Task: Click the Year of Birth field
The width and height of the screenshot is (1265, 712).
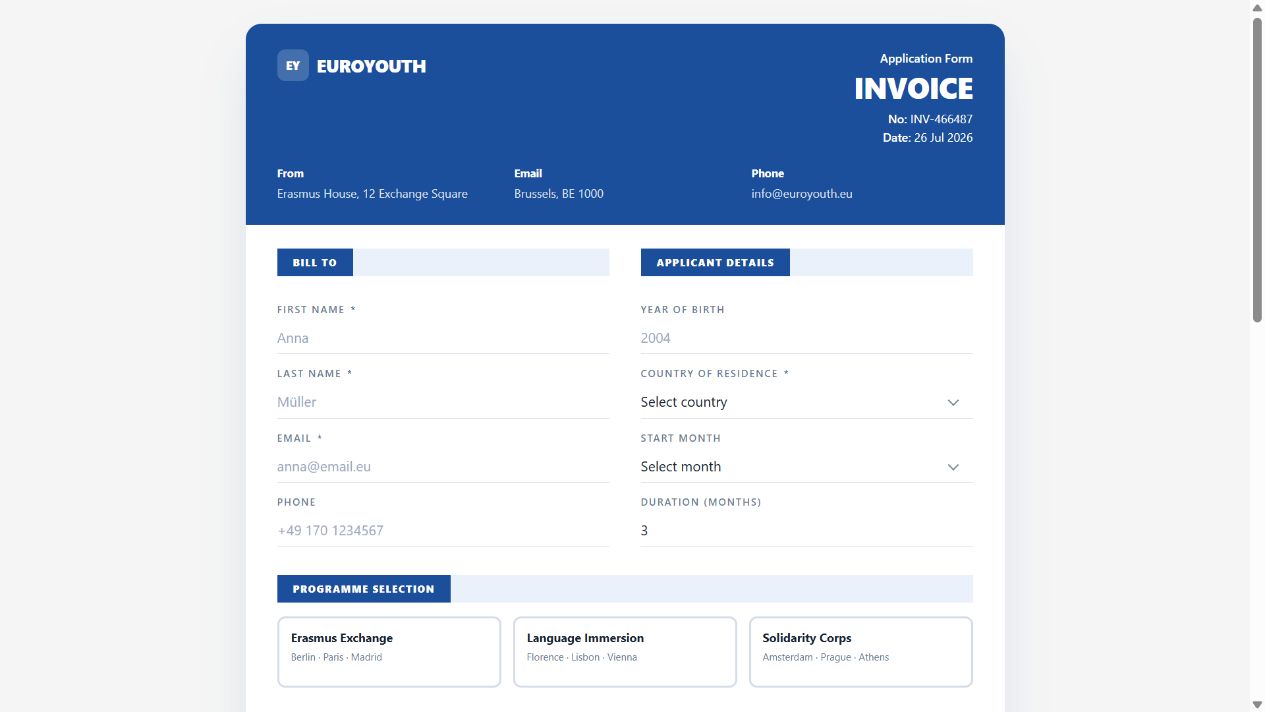Action: 806,338
